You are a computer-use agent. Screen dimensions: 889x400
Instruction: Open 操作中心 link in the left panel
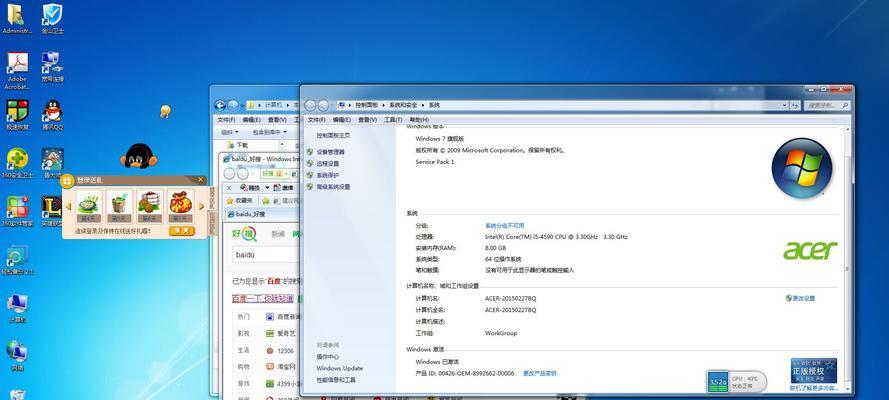pyautogui.click(x=328, y=357)
